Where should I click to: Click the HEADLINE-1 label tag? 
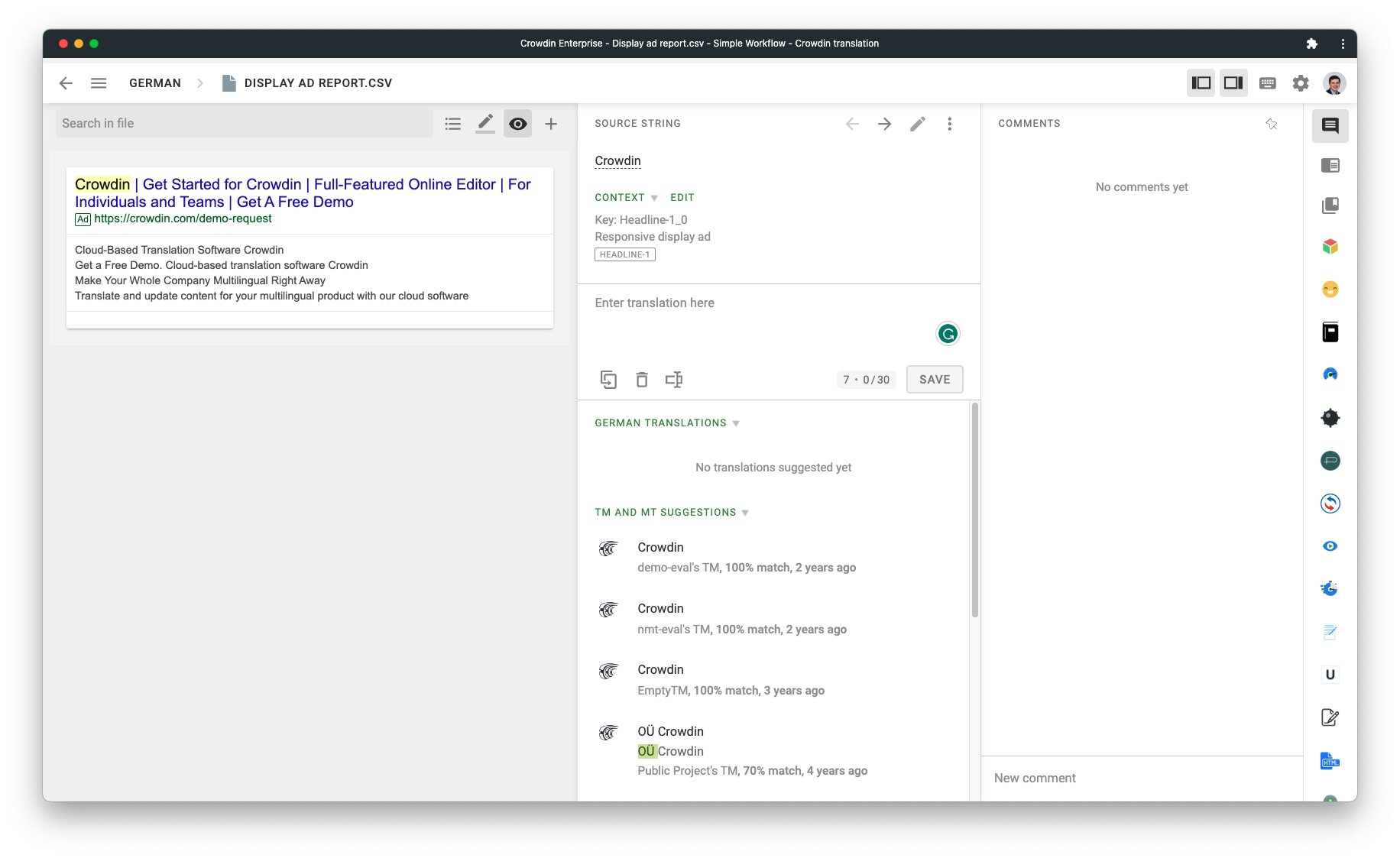point(625,255)
